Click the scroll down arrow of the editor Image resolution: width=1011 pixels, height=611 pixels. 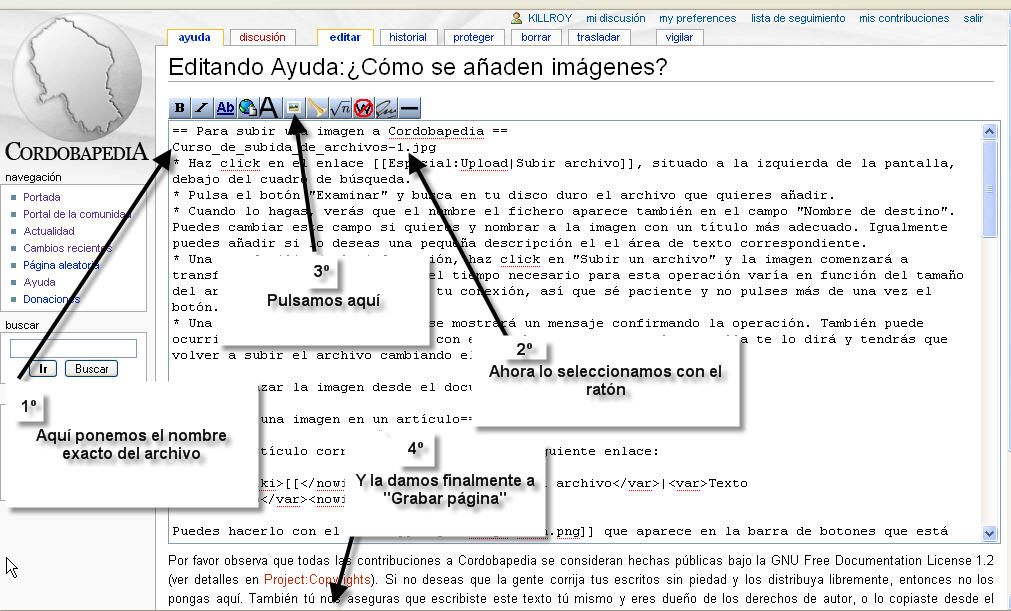coord(990,533)
